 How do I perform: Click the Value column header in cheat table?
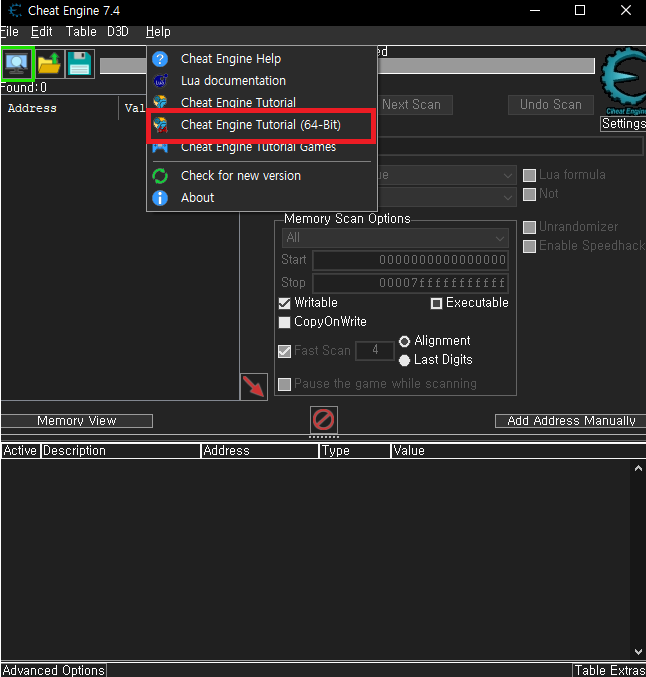[518, 451]
